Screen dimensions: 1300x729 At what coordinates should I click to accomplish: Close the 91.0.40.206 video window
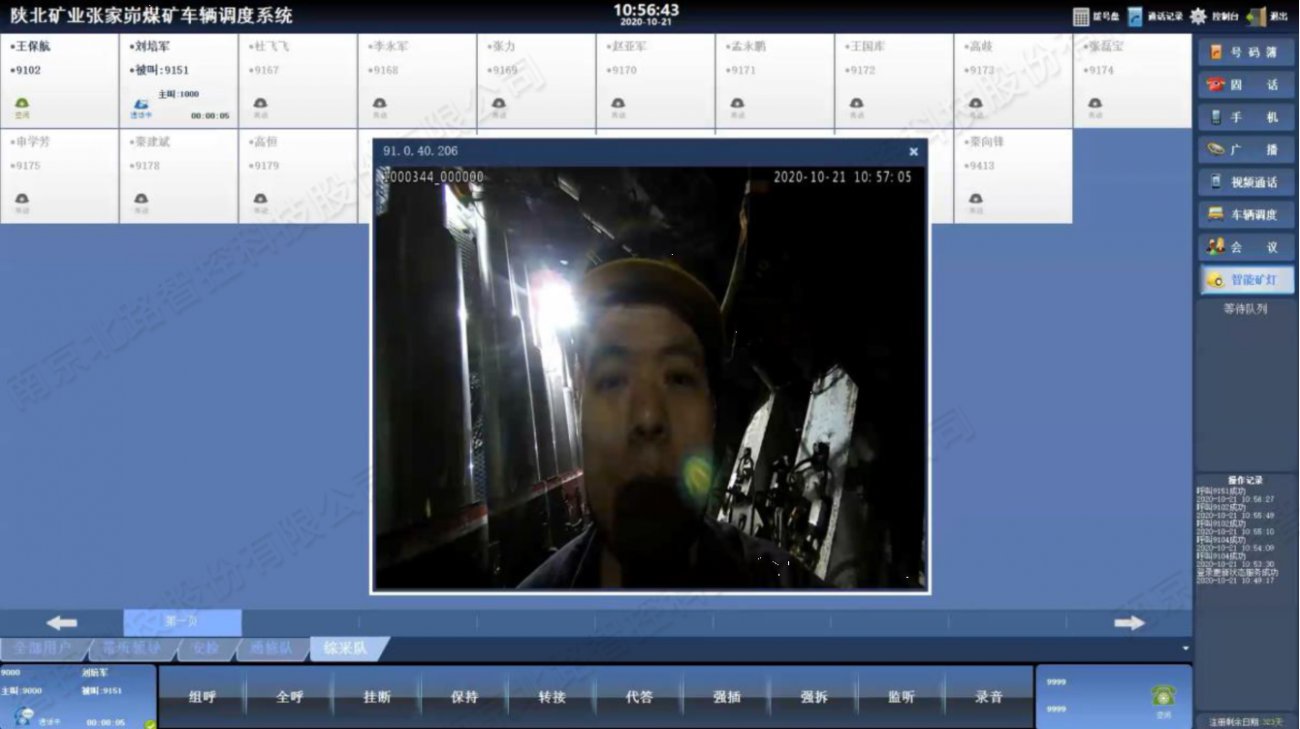[x=913, y=152]
